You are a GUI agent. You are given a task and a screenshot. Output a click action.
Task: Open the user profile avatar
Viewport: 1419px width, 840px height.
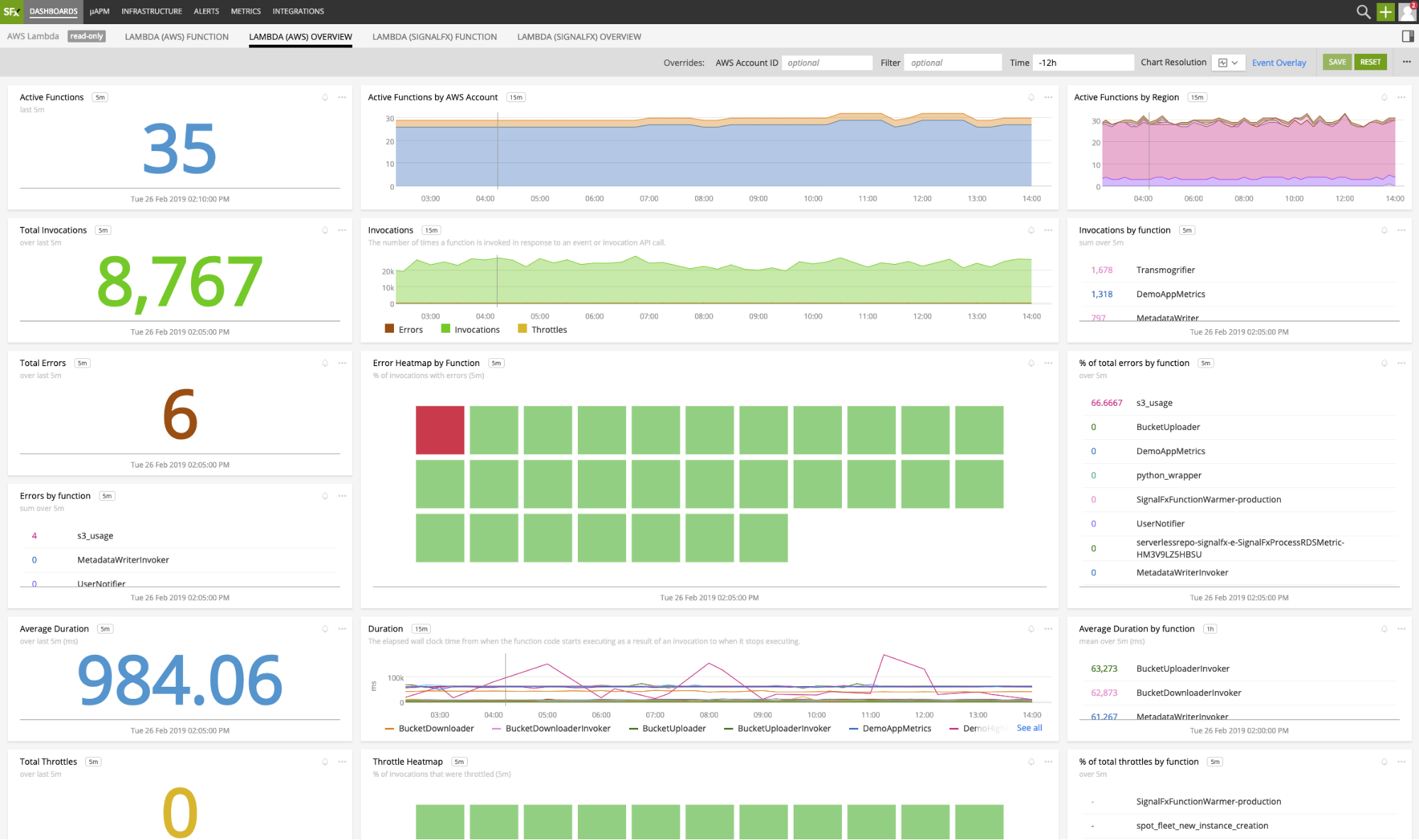pos(1407,11)
